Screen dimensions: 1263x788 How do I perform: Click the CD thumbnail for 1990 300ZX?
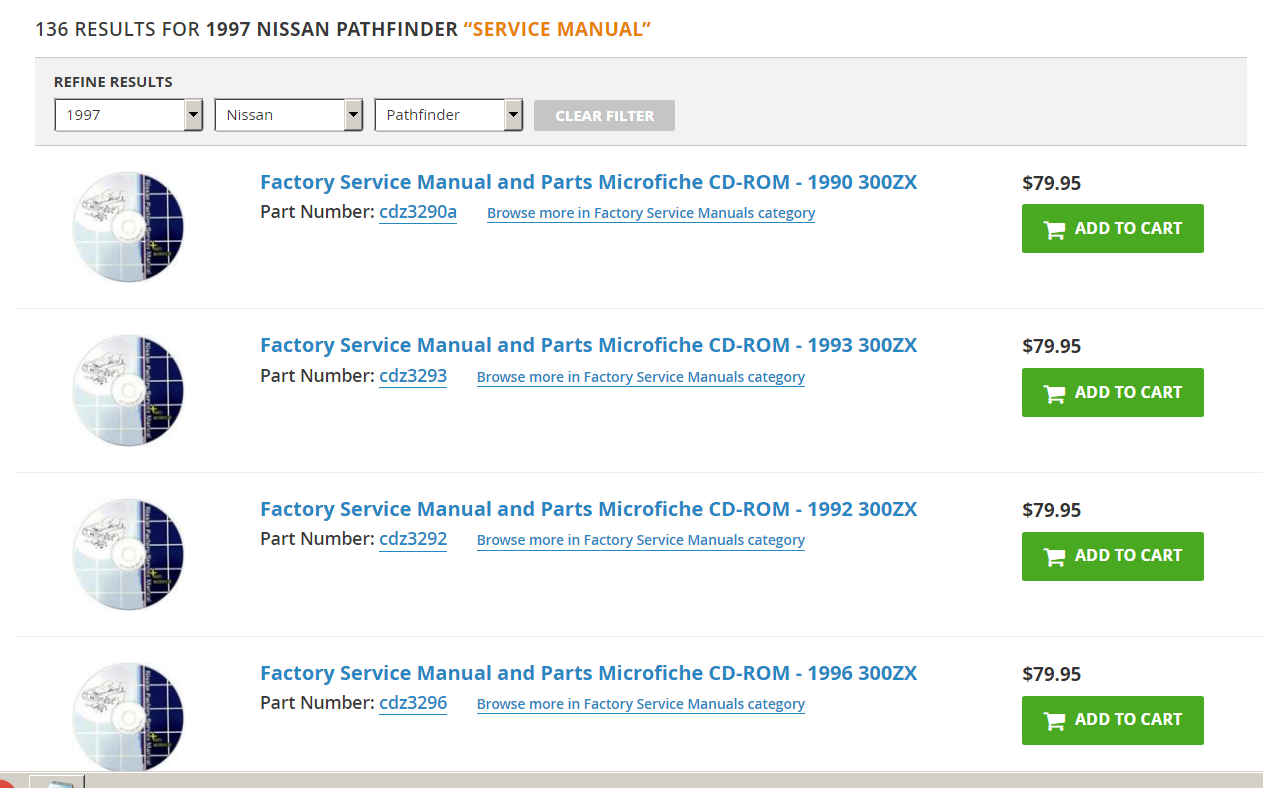(128, 227)
